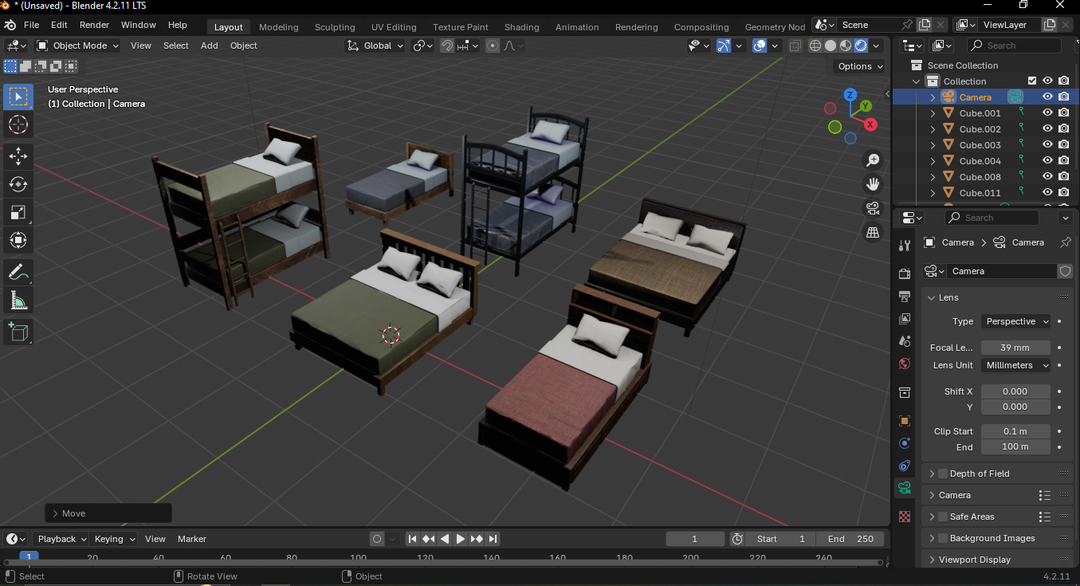
Task: Choose the Annotate pencil tool
Action: [19, 273]
